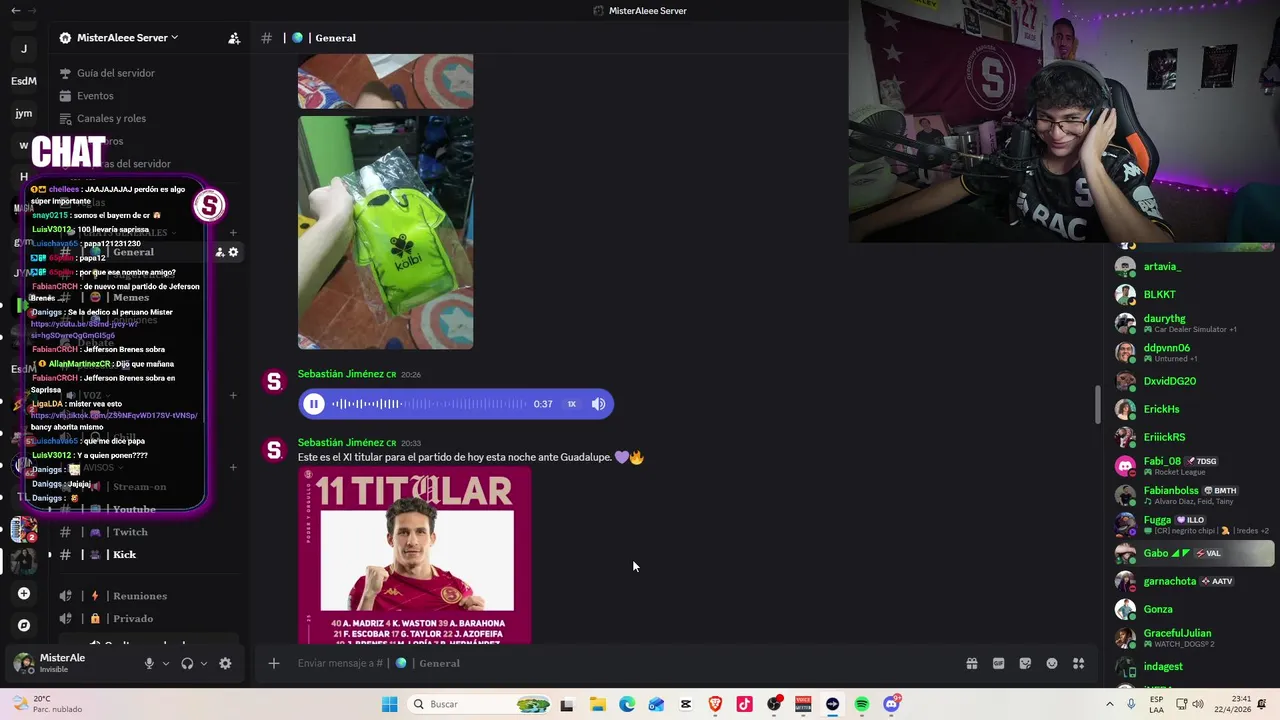Open TikTok from the taskbar
Viewport: 1280px width, 720px height.
click(x=744, y=704)
